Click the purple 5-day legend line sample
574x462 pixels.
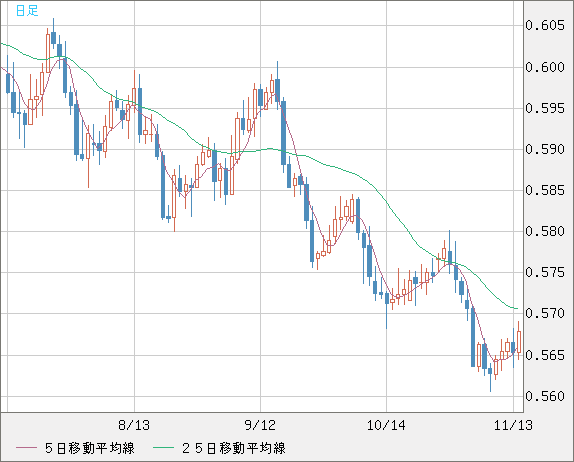26,448
